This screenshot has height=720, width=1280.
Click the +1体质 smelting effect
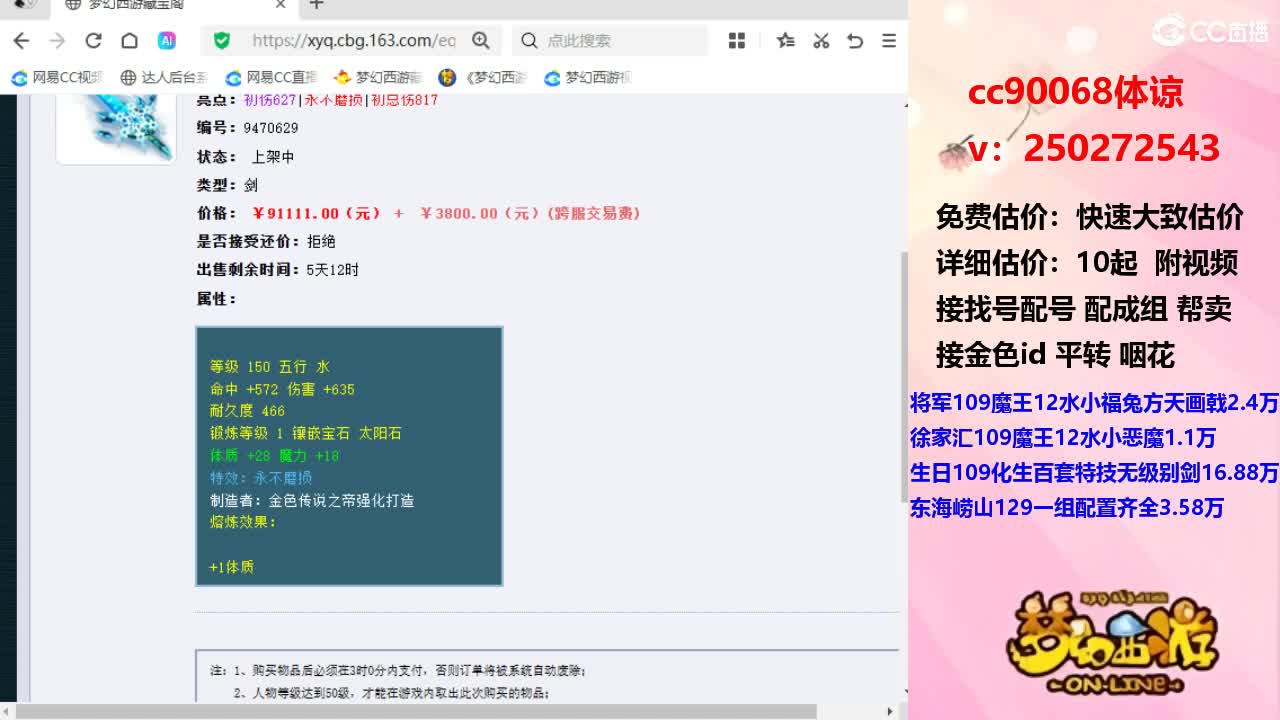click(231, 567)
